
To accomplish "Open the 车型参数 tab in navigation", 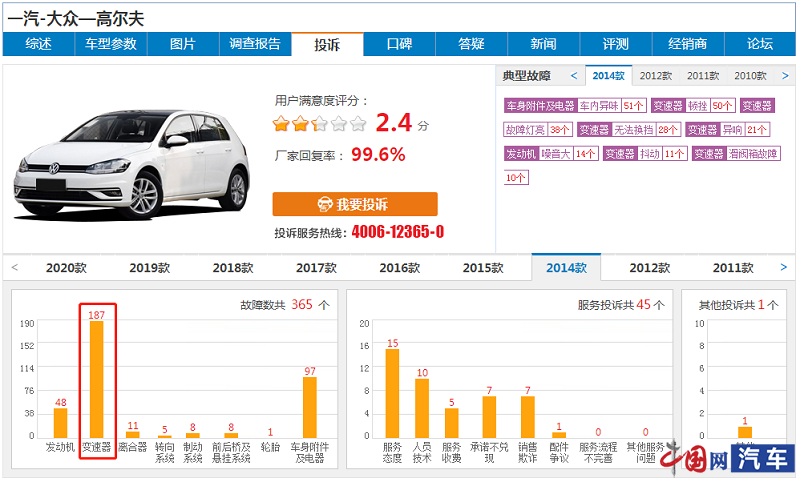I will (x=110, y=44).
